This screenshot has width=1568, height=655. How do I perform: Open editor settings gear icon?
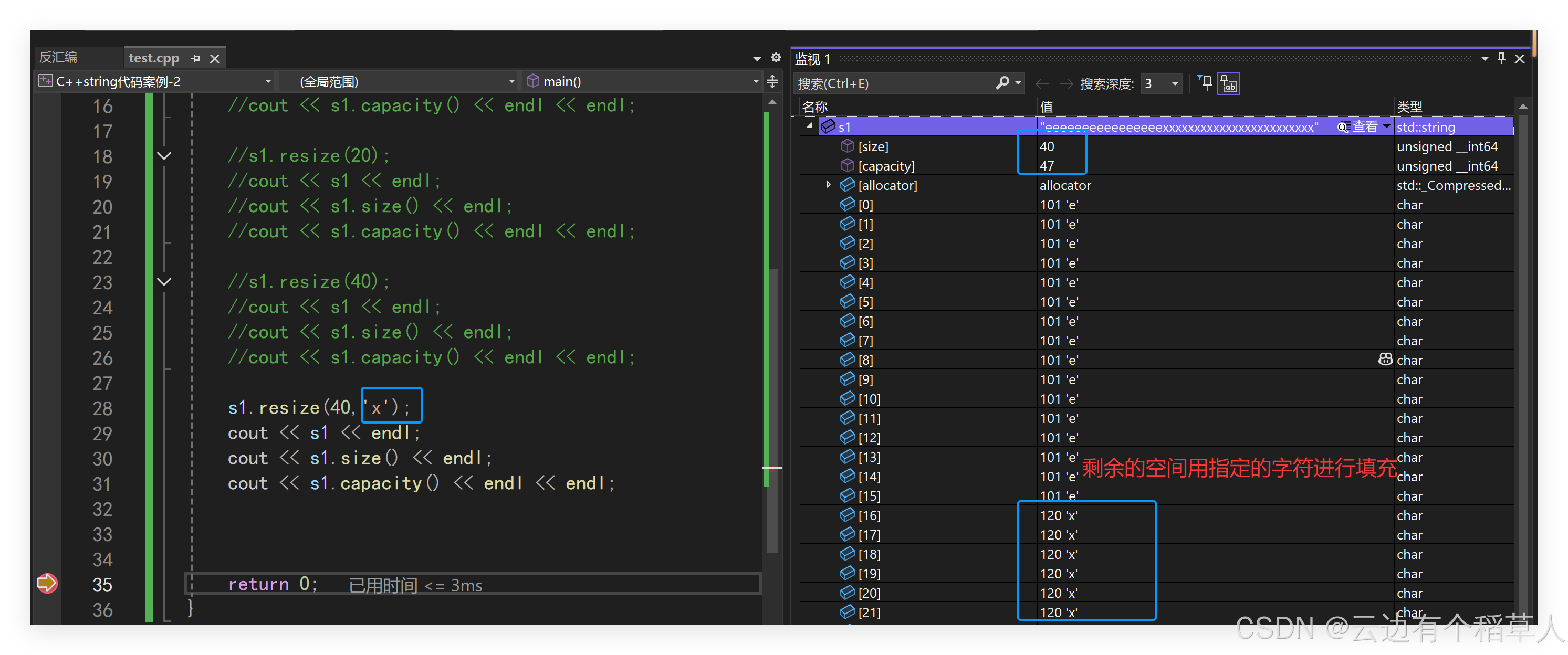776,58
